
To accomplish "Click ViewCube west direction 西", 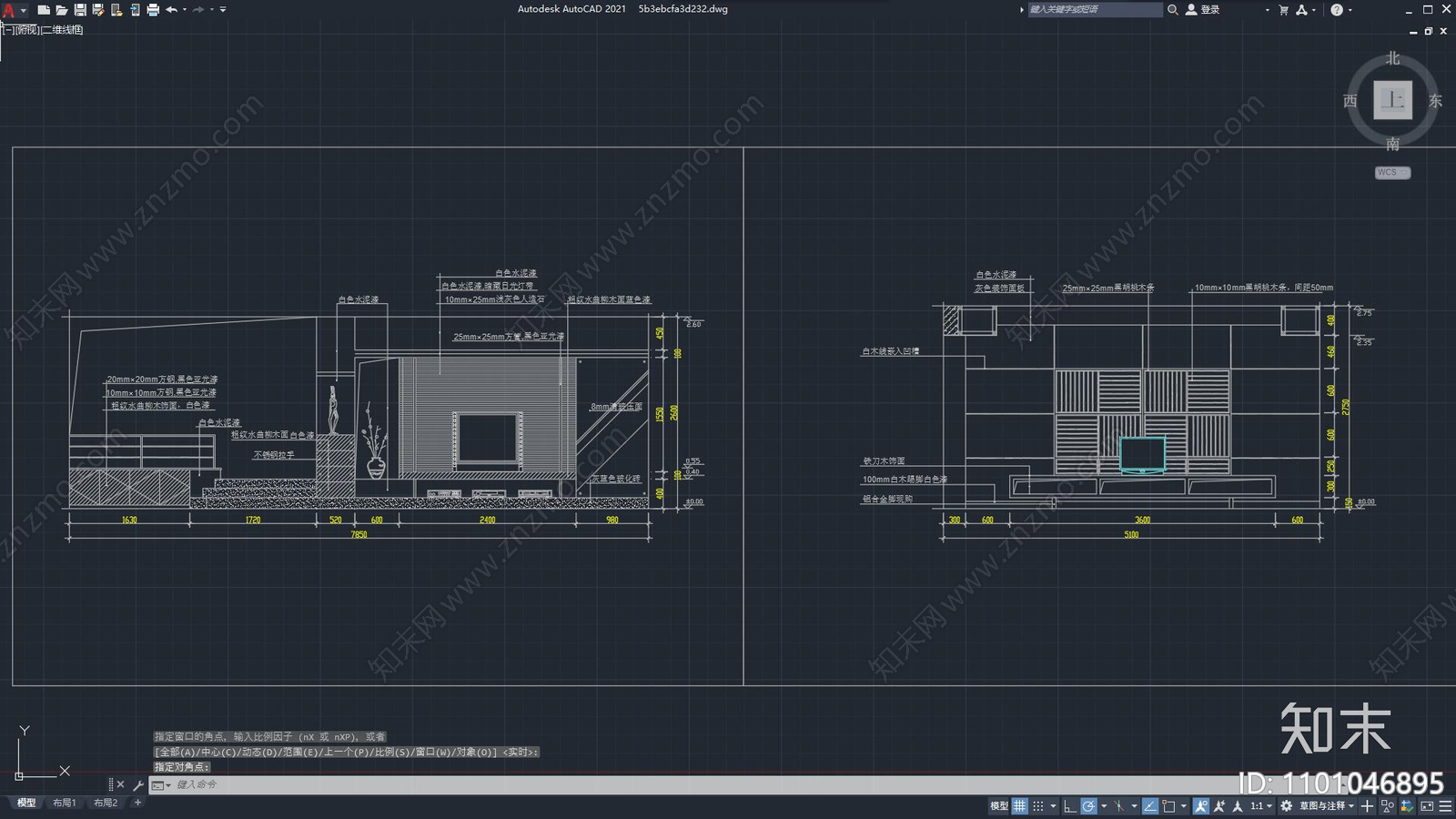I will [1350, 101].
